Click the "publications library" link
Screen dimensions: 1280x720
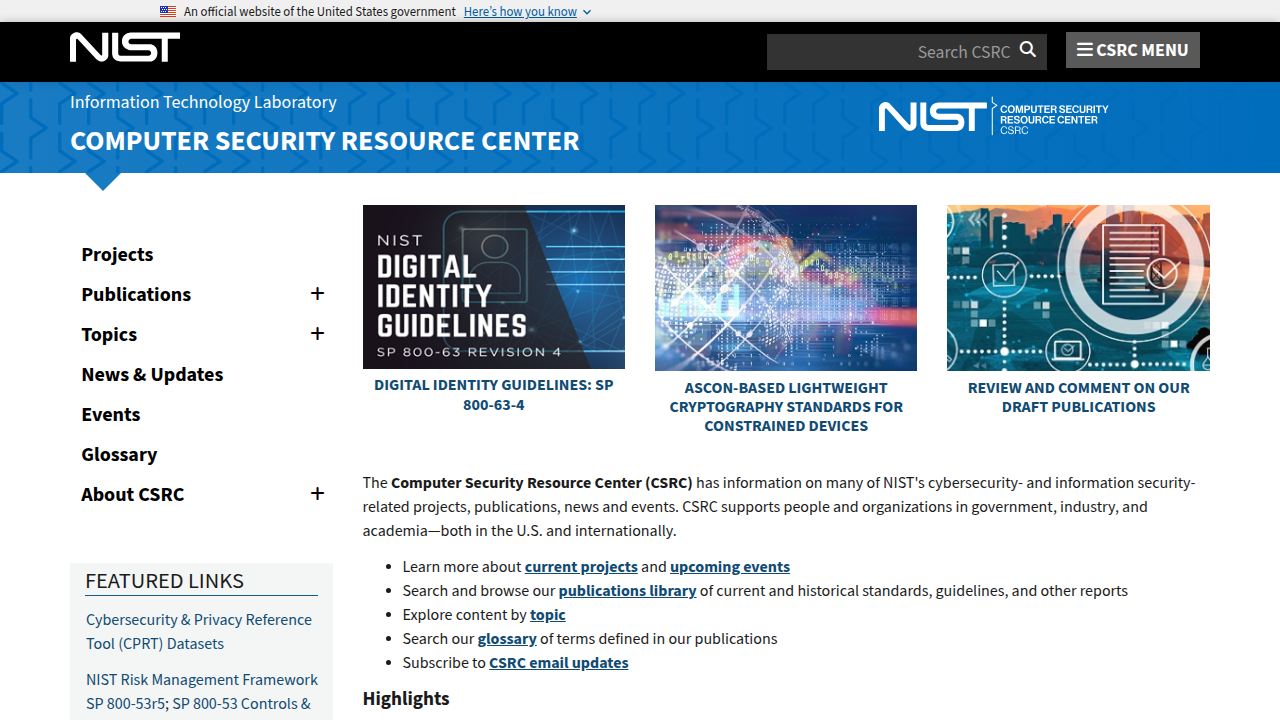(627, 590)
